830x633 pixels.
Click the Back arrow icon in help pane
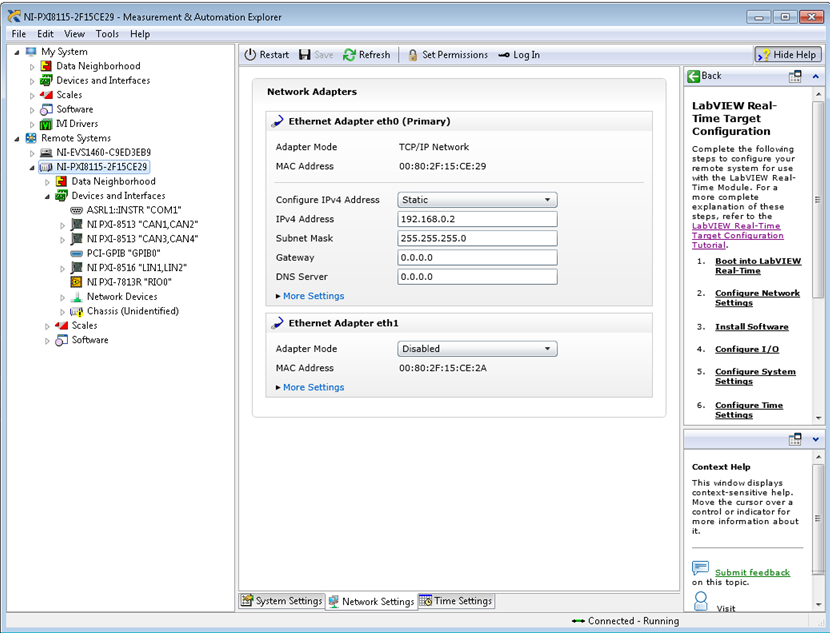point(693,76)
